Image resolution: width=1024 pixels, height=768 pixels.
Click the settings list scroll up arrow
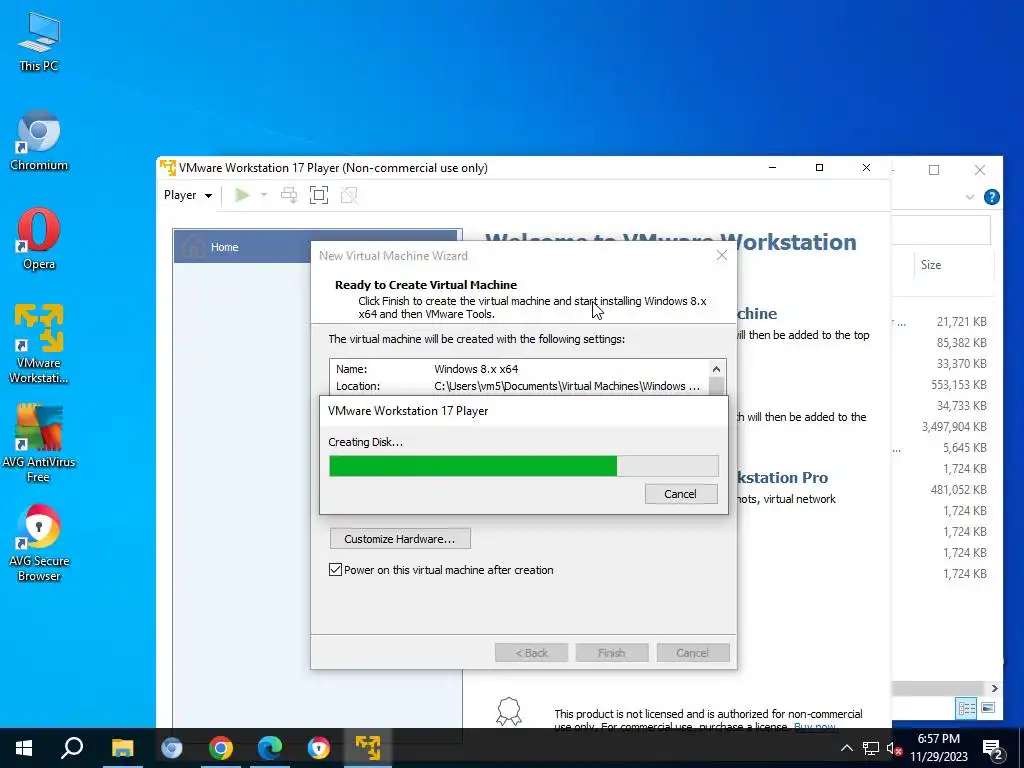point(716,369)
